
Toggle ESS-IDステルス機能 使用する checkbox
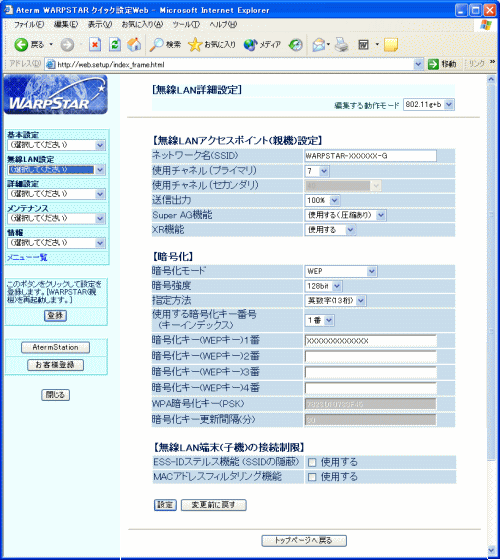pos(312,462)
